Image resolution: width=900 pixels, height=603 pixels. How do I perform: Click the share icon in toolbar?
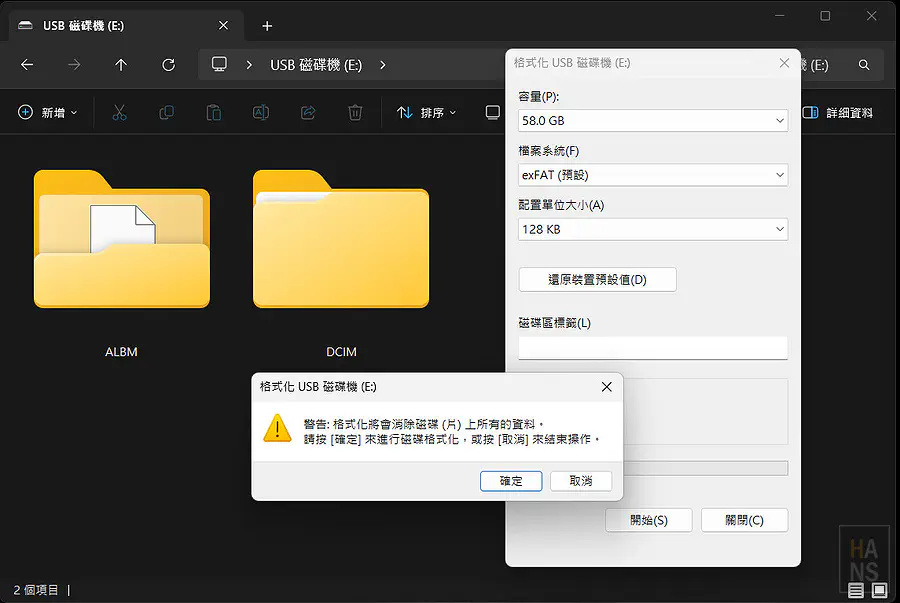pyautogui.click(x=308, y=113)
